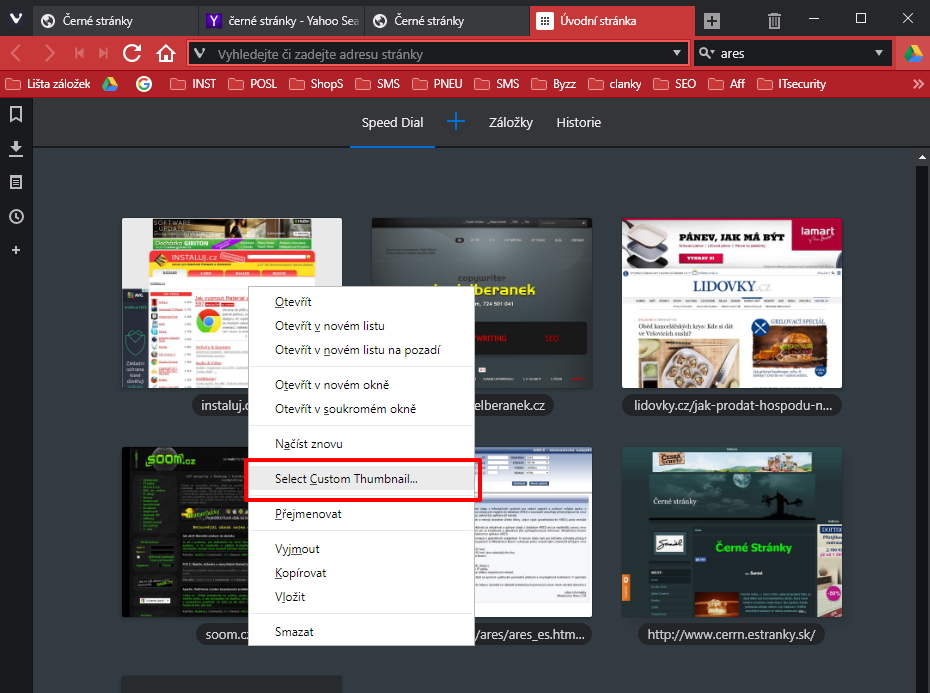The width and height of the screenshot is (930, 693).
Task: Open the Vivaldi main menu icon
Action: tap(16, 19)
